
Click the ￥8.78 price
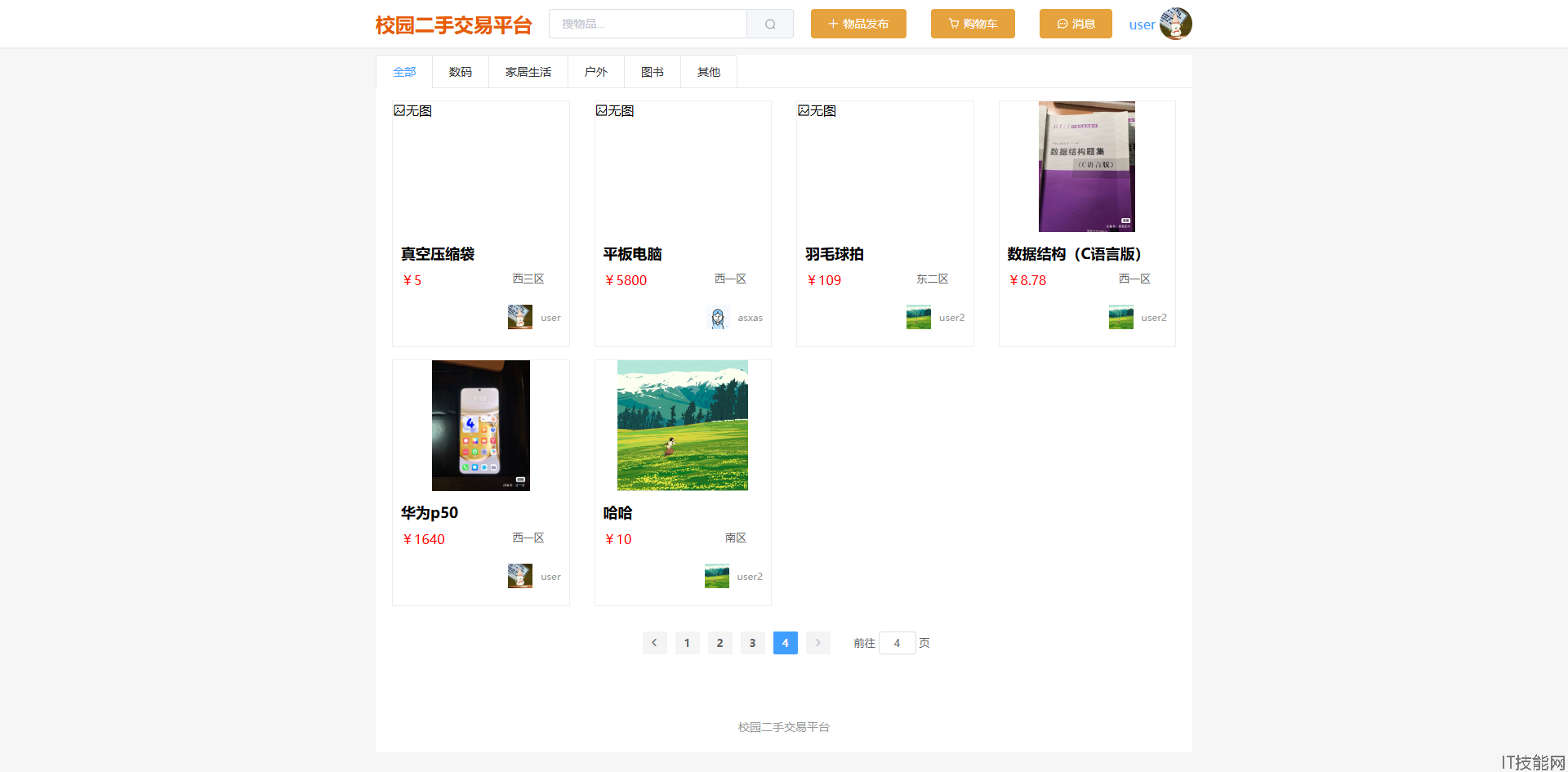pos(1027,280)
